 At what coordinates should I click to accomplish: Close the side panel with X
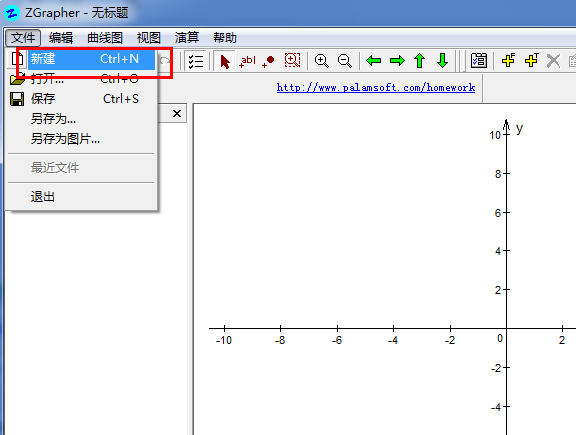(x=177, y=114)
